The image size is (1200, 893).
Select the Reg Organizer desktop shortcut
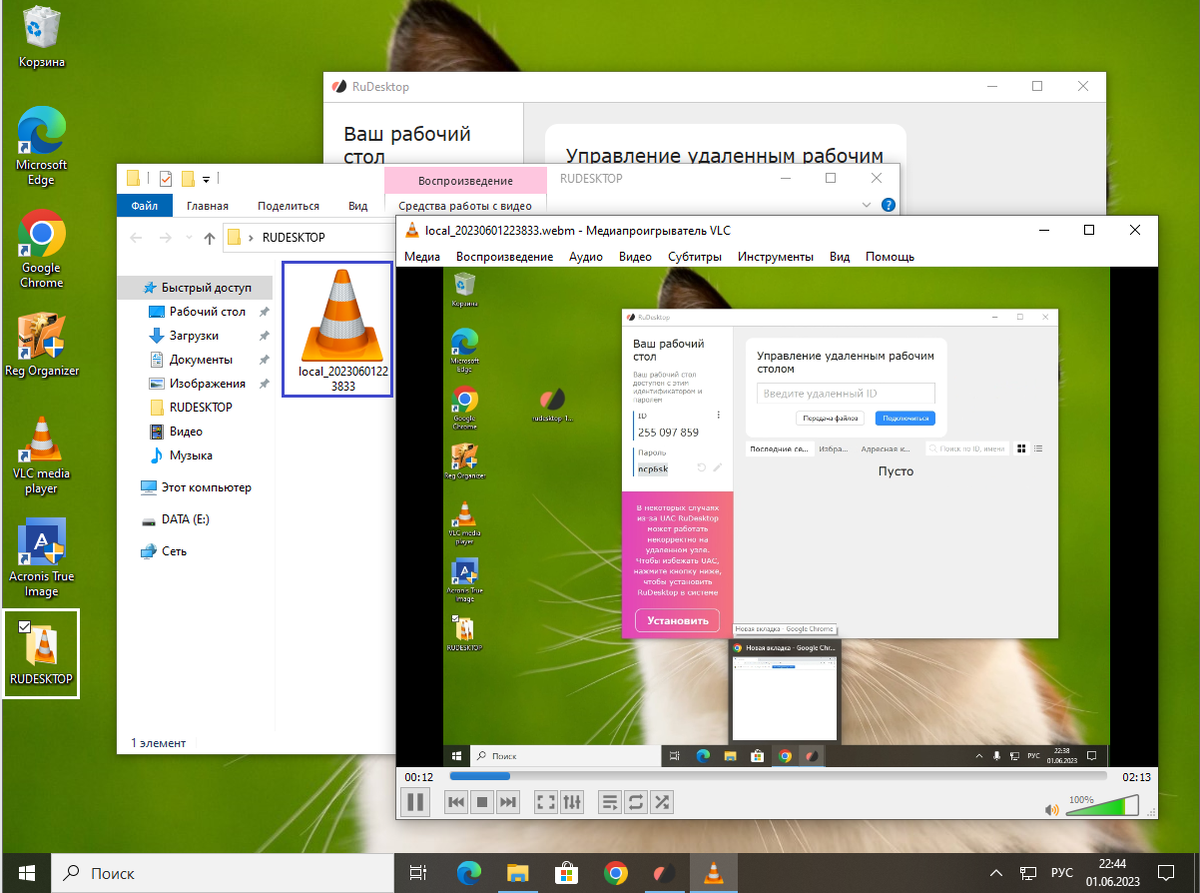tap(42, 345)
